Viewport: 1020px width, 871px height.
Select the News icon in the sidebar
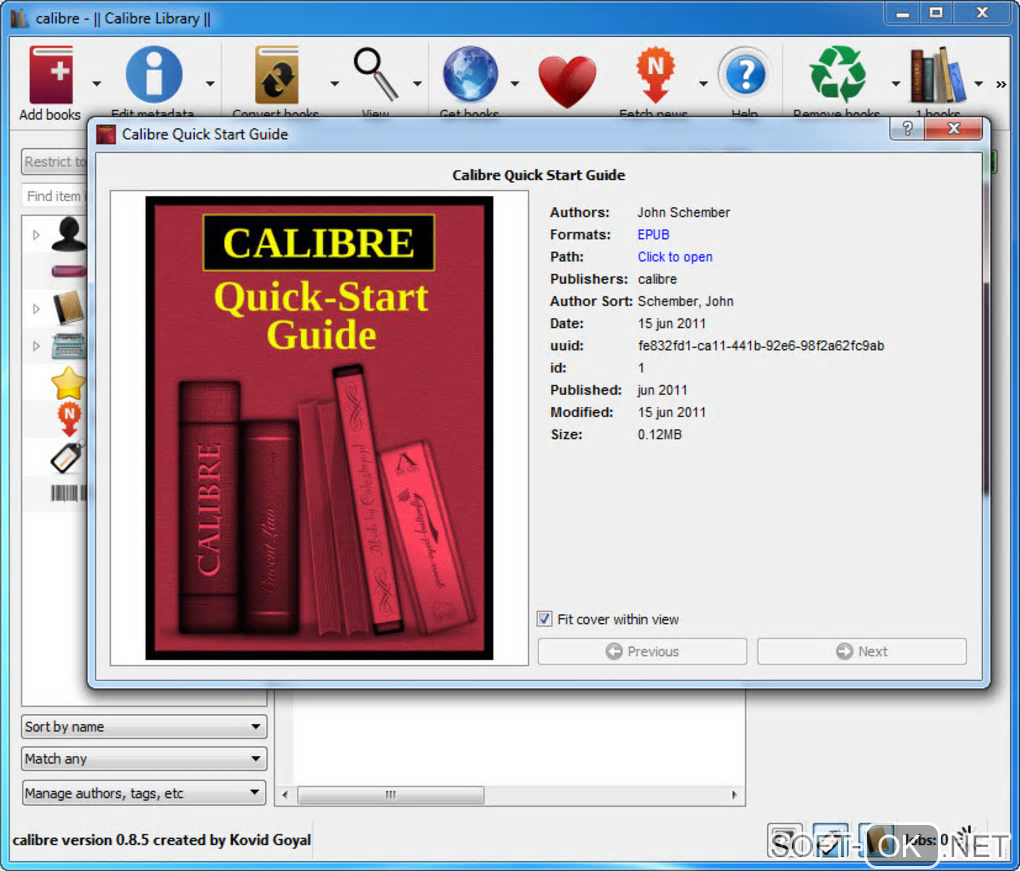pos(69,420)
